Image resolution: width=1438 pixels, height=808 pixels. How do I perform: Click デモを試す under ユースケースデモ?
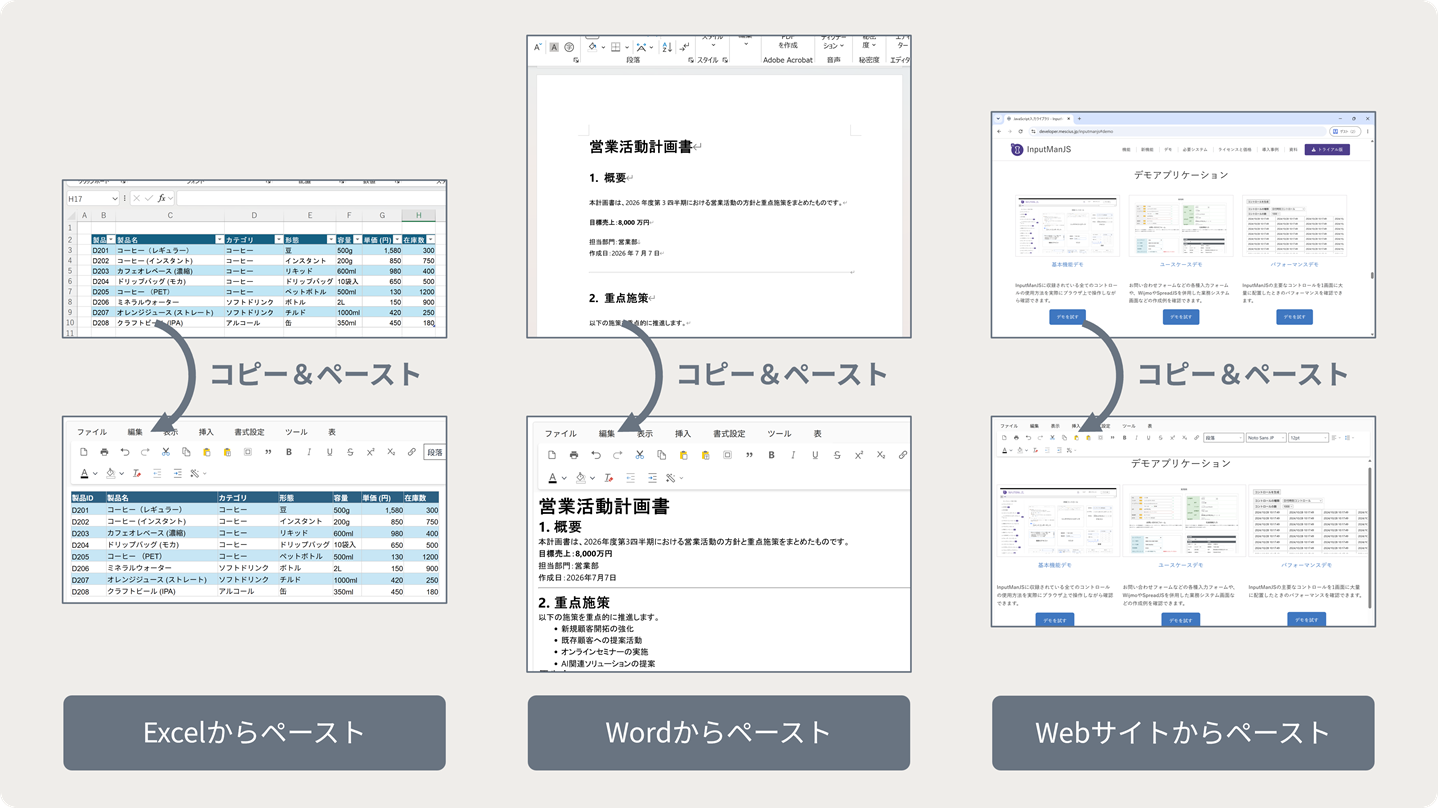click(1181, 317)
